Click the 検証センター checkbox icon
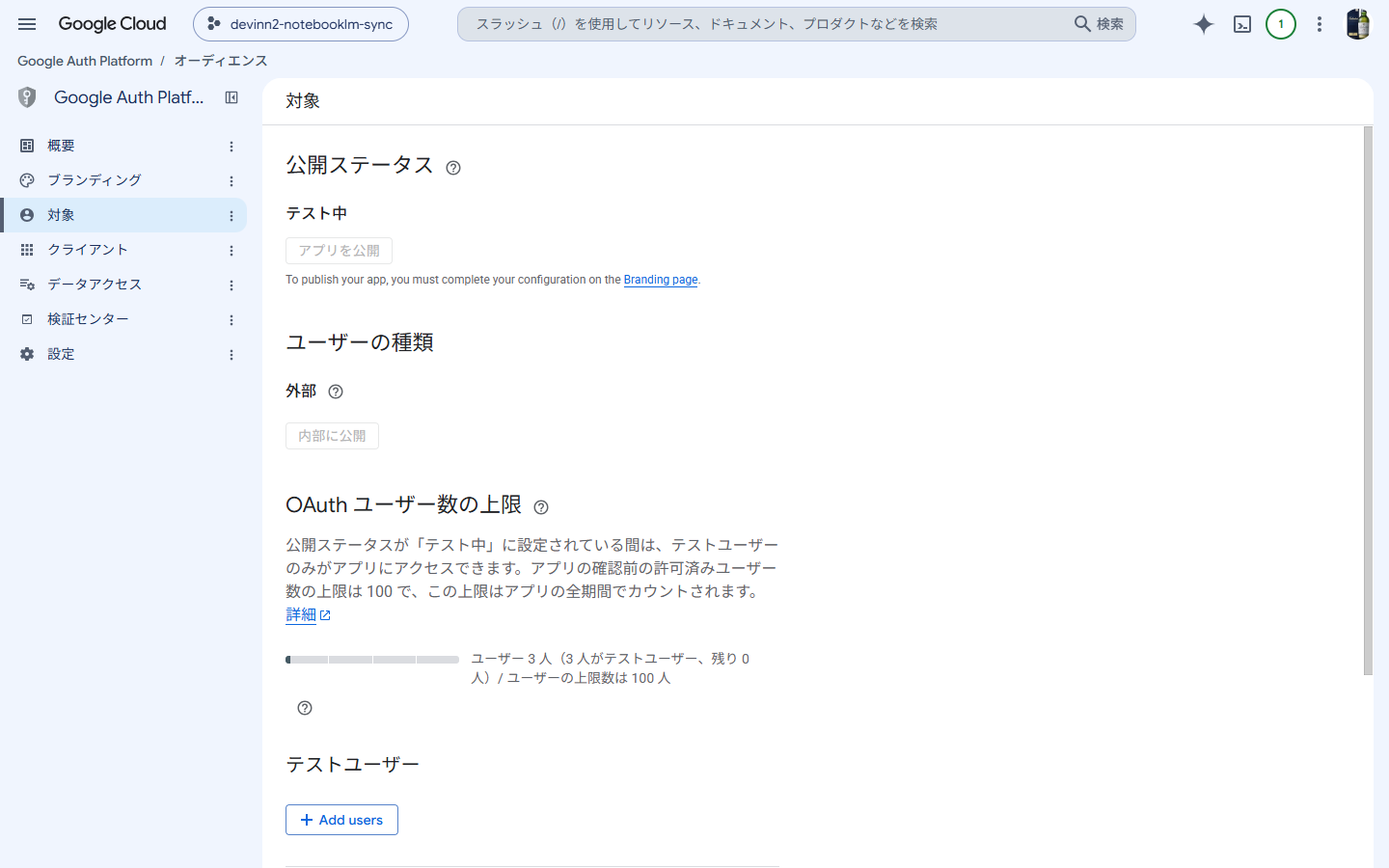 27,319
